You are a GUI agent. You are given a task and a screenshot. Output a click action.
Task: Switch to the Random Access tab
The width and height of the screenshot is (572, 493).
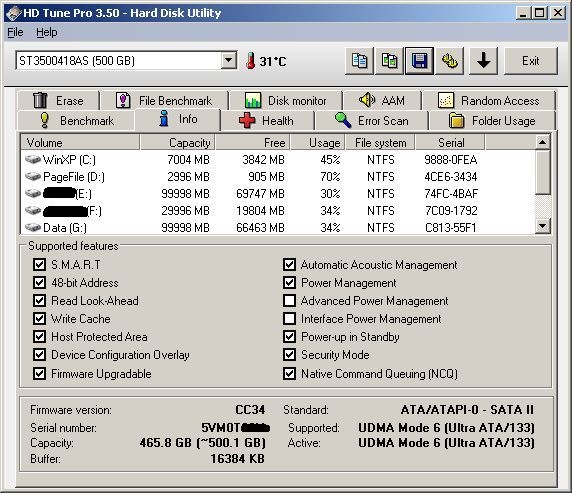coord(488,100)
